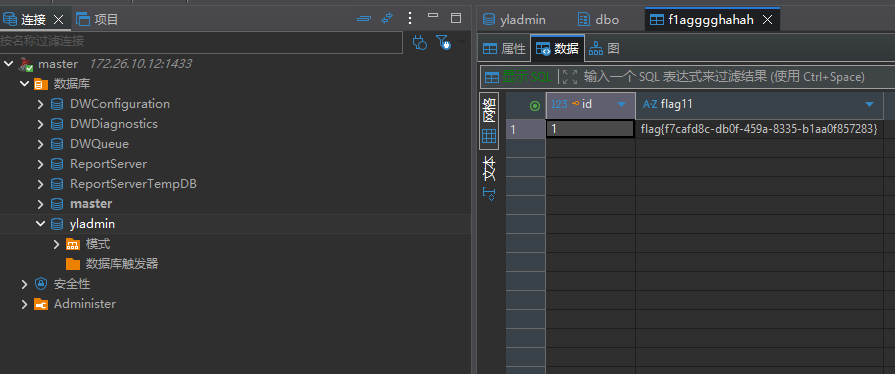Toggle link with editor arrows icon
The height and width of the screenshot is (374, 895).
(x=388, y=18)
